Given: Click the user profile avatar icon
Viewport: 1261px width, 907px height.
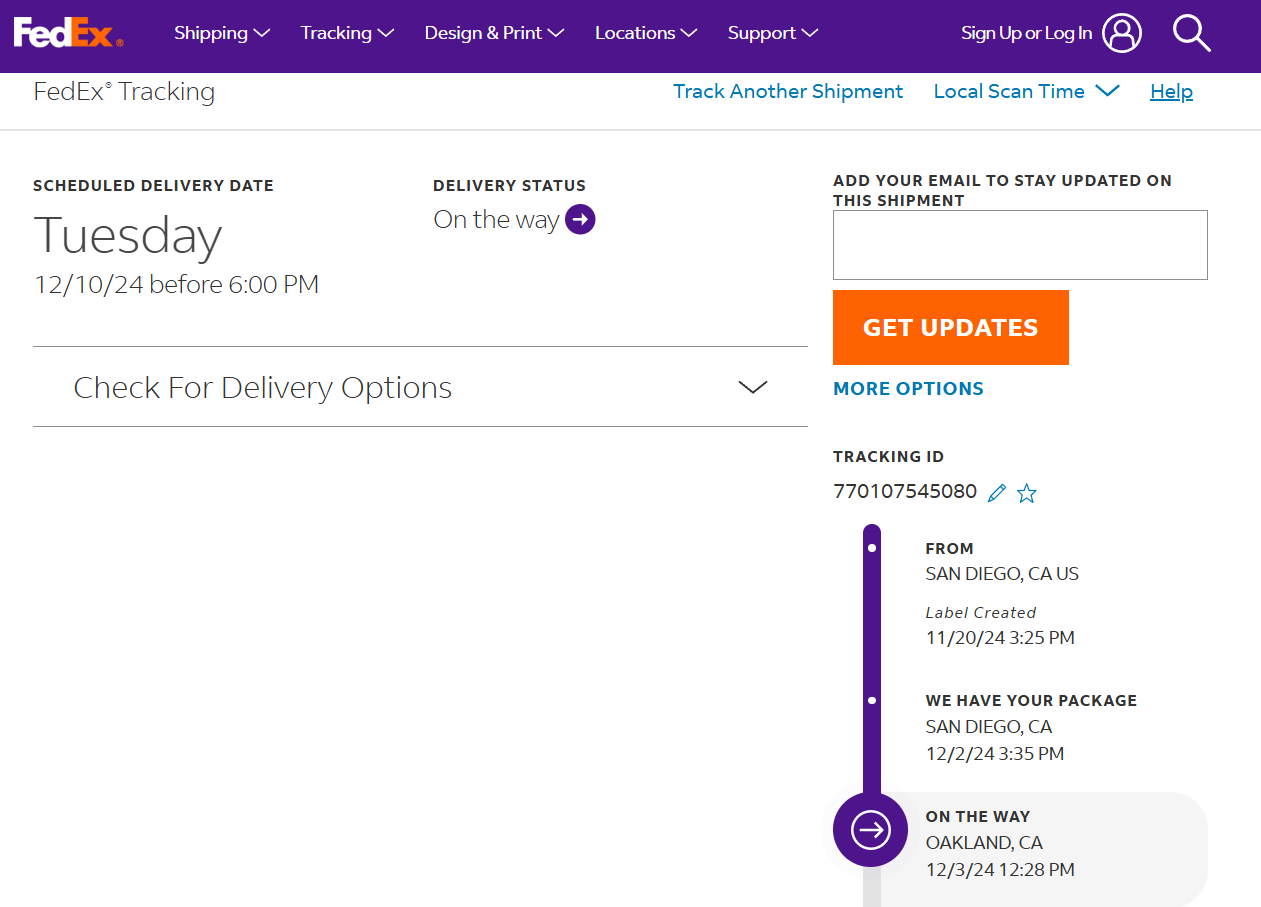Looking at the screenshot, I should [x=1122, y=33].
